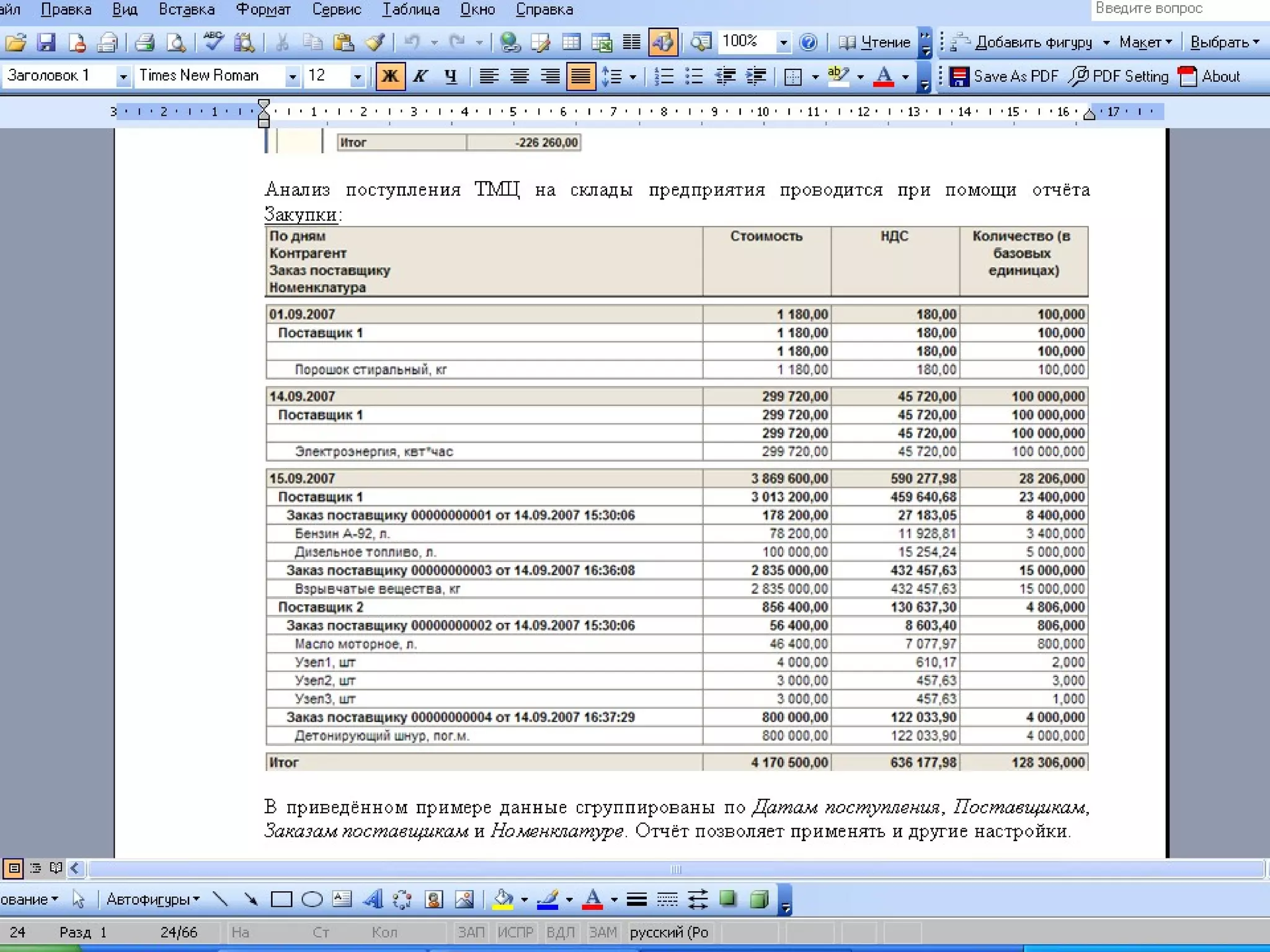The width and height of the screenshot is (1270, 952).
Task: Open the Times New Roman font dropdown
Action: pyautogui.click(x=292, y=76)
